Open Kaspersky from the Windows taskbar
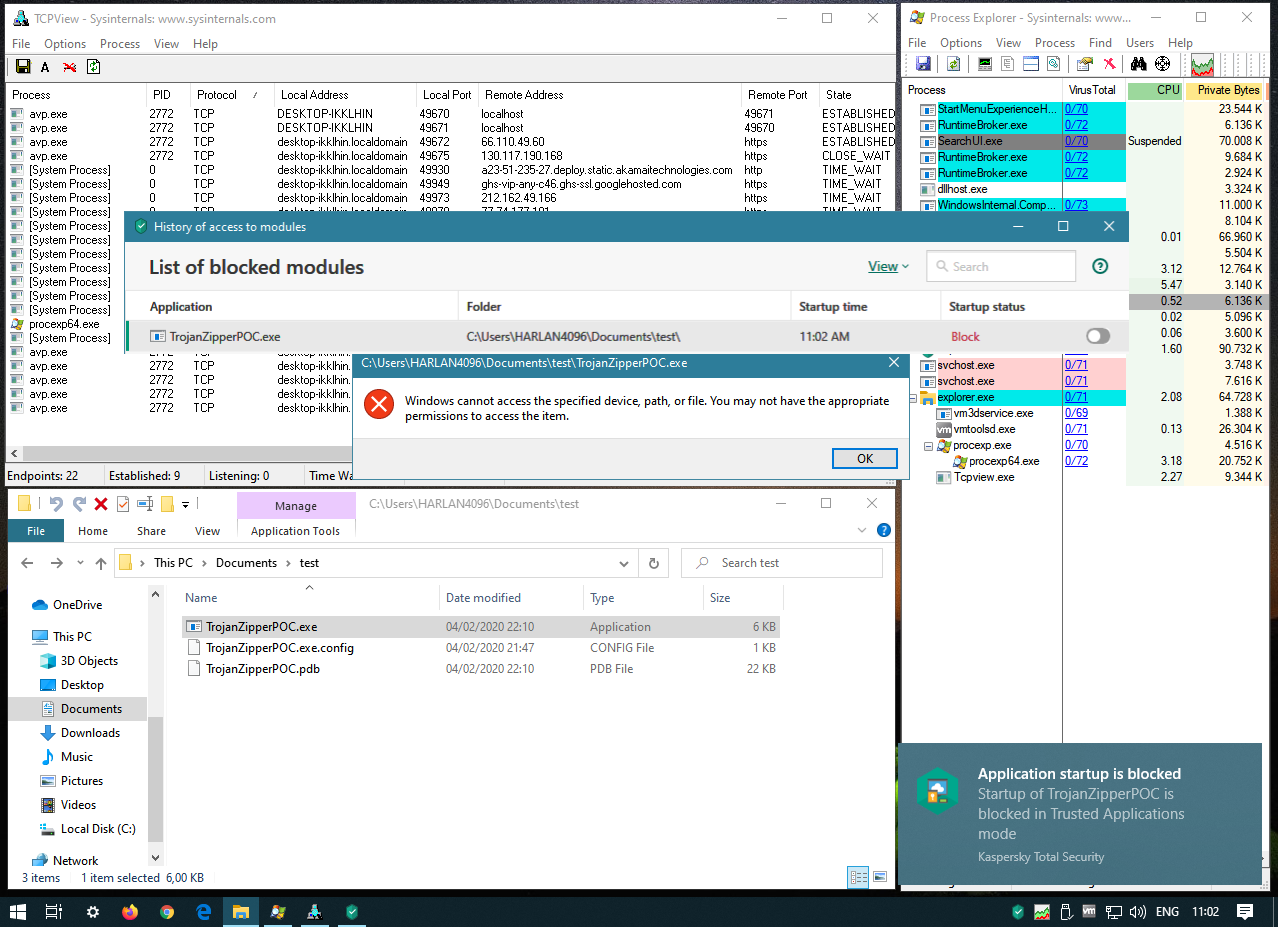 click(351, 912)
